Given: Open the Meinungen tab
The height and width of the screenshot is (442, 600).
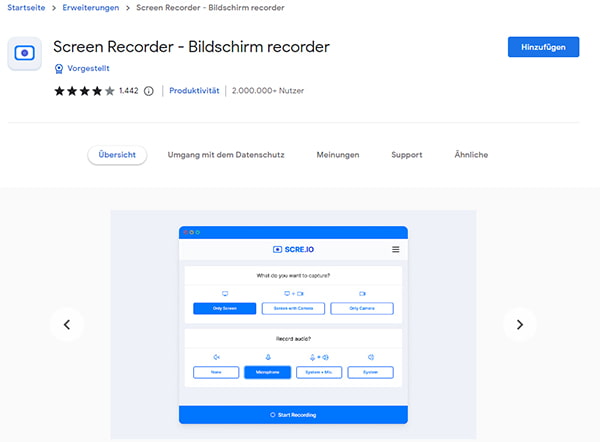Looking at the screenshot, I should (x=338, y=155).
